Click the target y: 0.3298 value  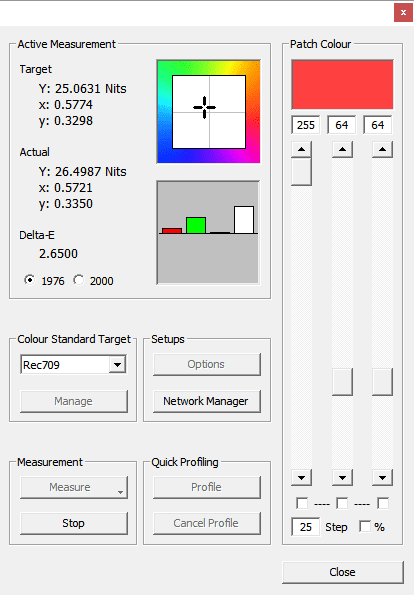(x=66, y=121)
